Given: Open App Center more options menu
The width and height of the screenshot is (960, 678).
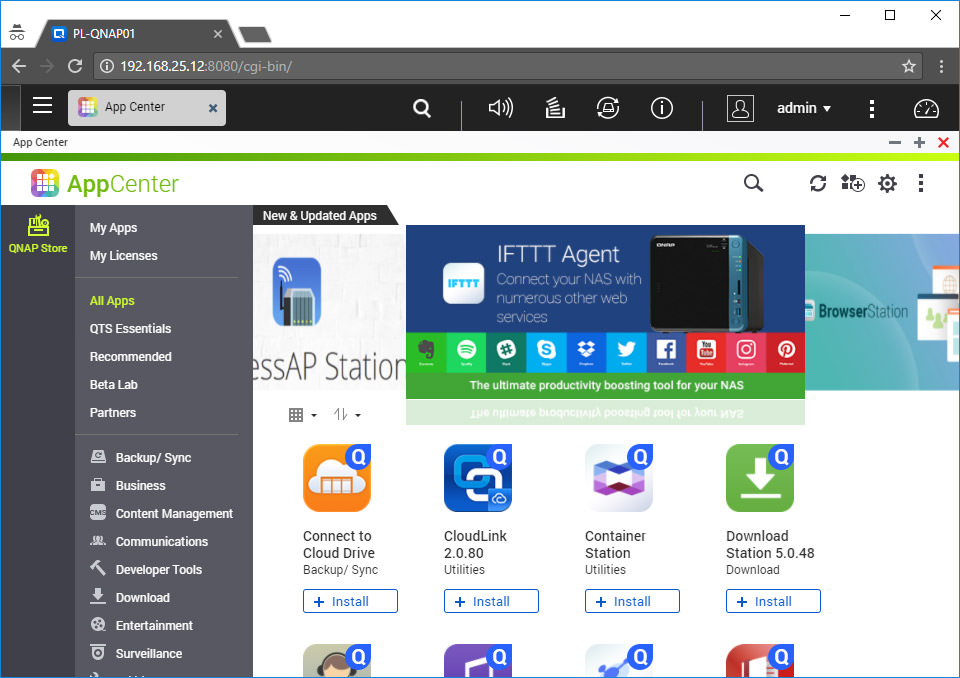Looking at the screenshot, I should 921,183.
